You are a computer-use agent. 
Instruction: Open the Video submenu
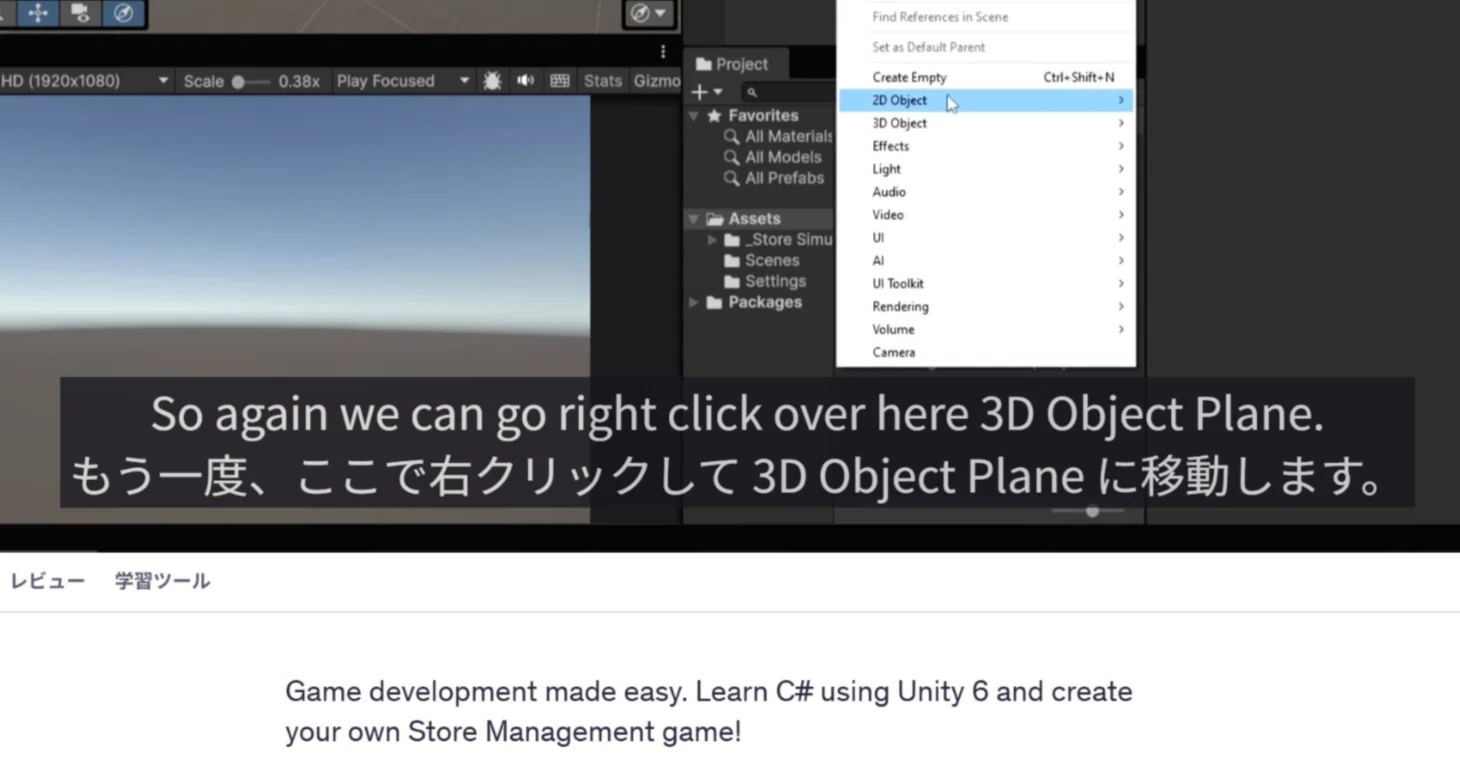pyautogui.click(x=986, y=215)
